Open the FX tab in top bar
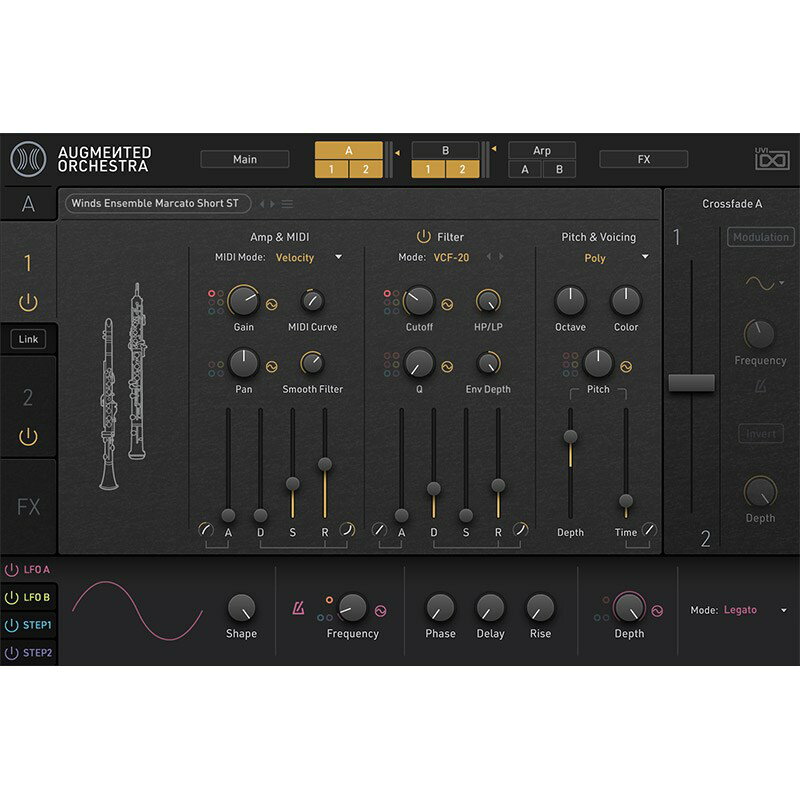This screenshot has width=800, height=800. [x=643, y=159]
